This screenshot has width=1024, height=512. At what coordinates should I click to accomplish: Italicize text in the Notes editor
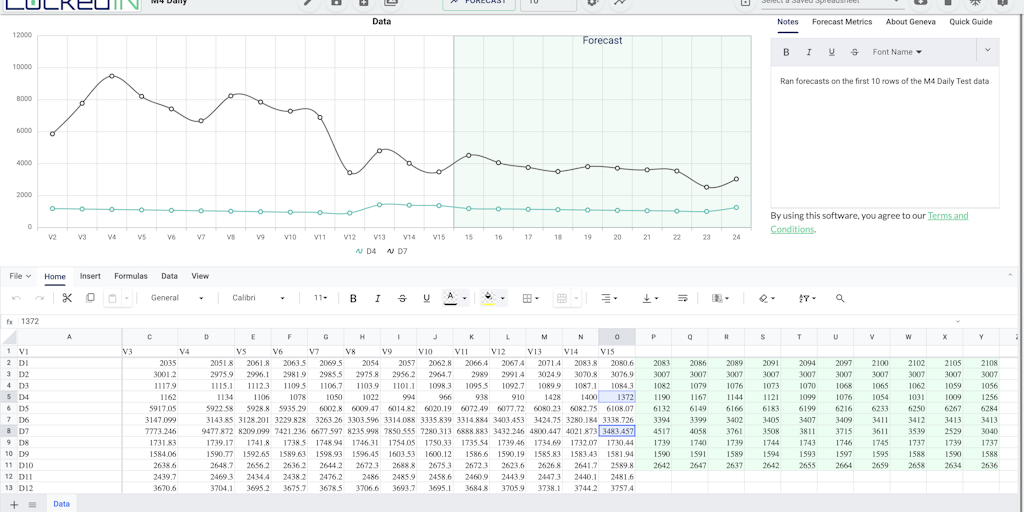[809, 52]
